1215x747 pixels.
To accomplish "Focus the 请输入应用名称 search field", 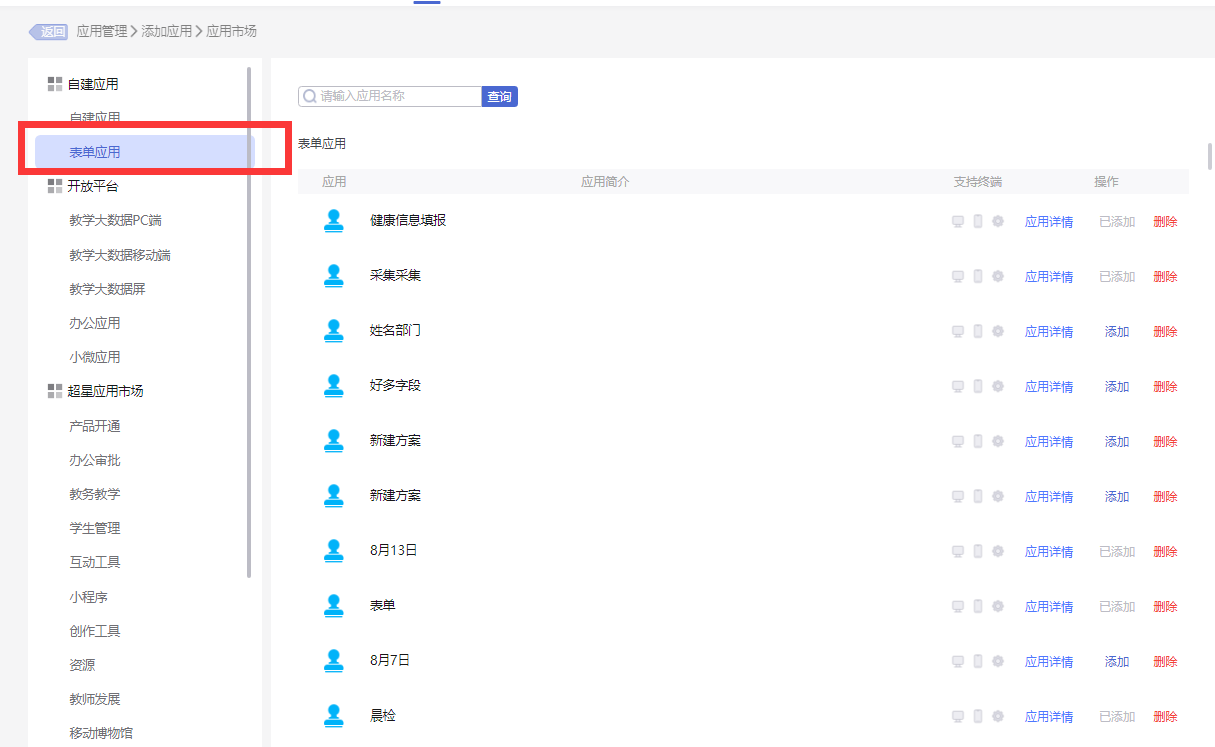I will click(390, 97).
